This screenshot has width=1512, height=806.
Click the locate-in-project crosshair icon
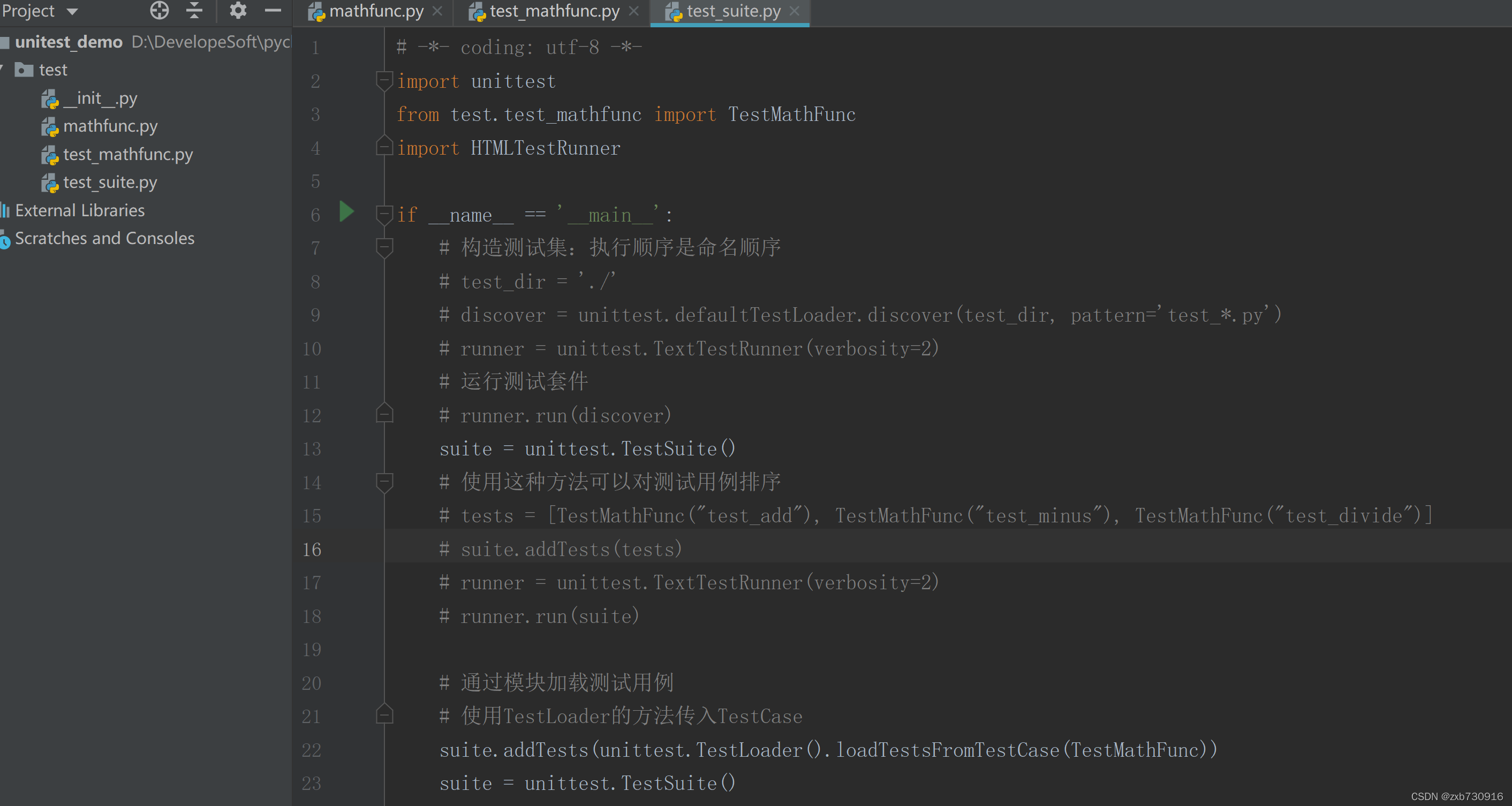(159, 10)
